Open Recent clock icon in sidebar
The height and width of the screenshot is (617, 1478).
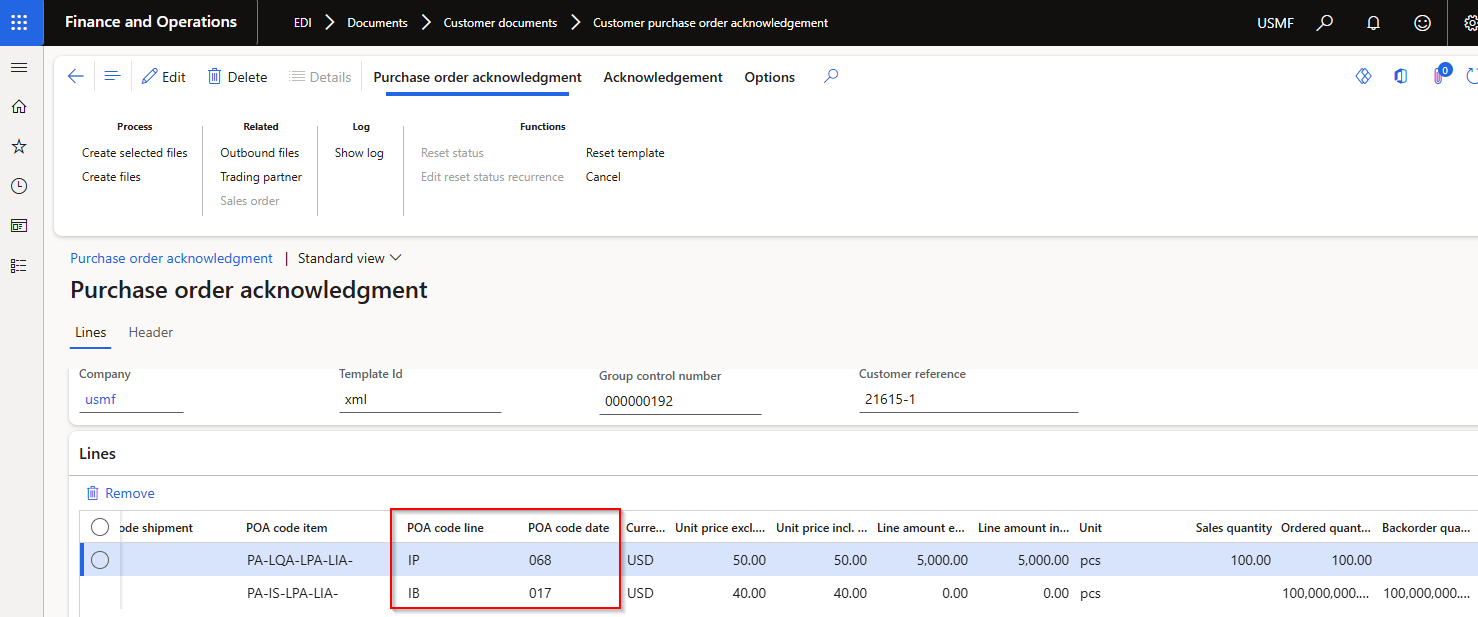[19, 186]
